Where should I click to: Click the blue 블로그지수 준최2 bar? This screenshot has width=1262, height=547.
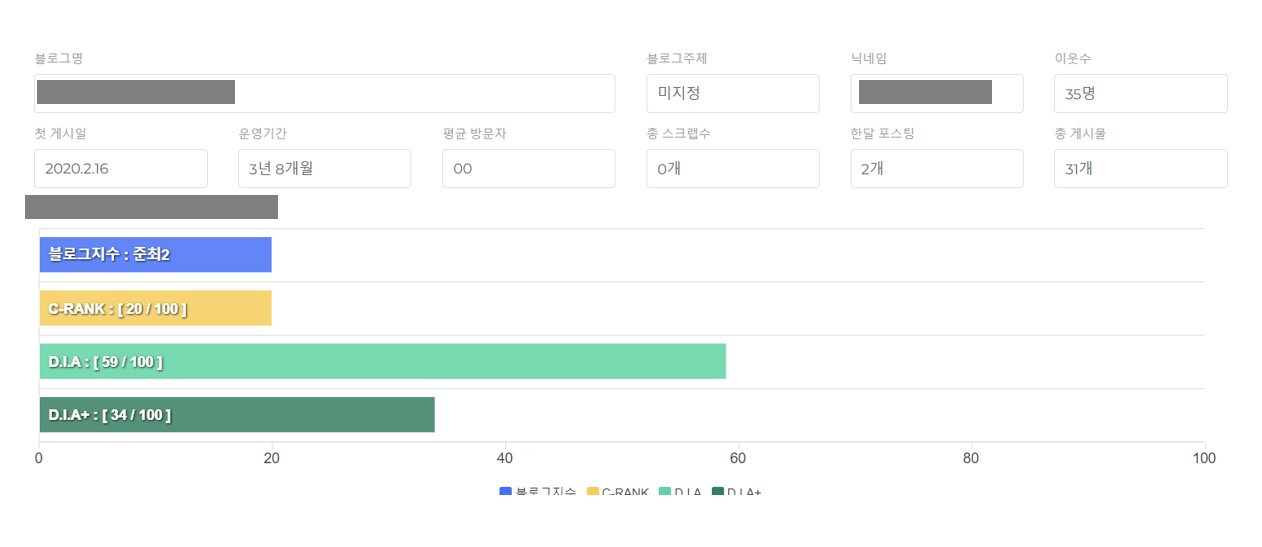click(155, 255)
